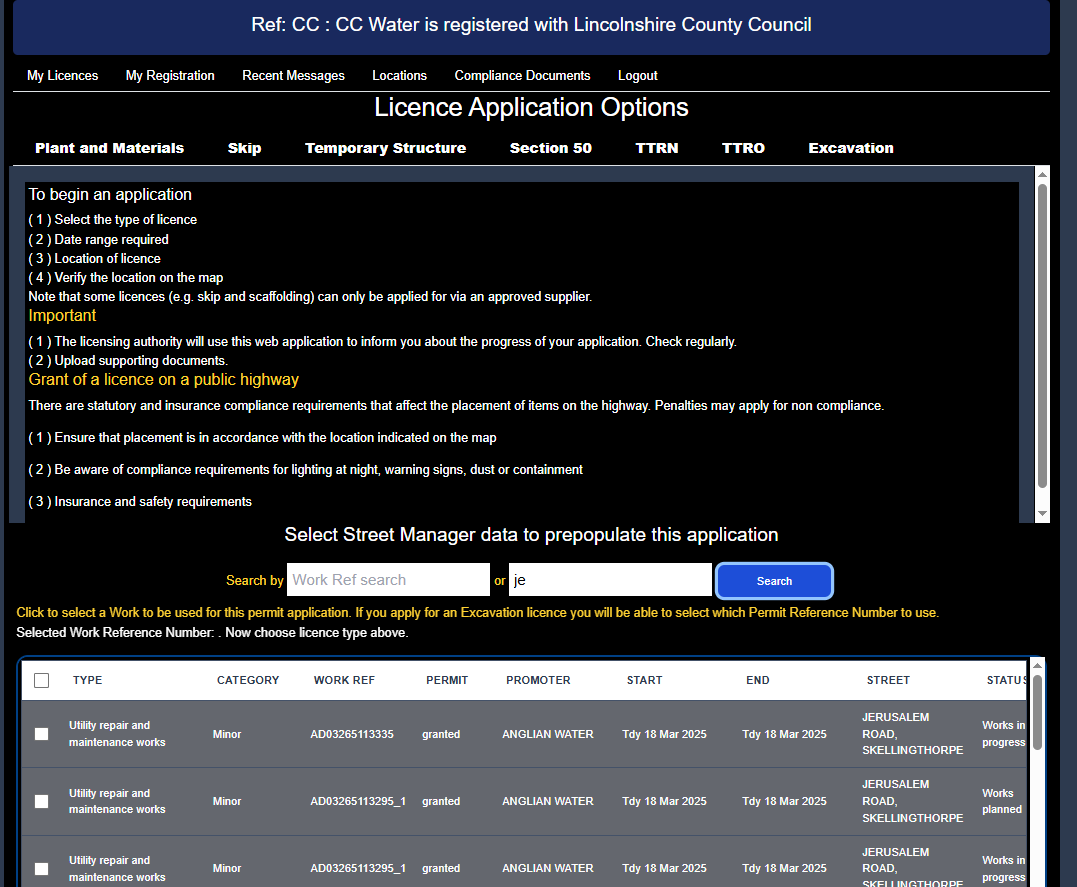Tick the select-all checkbox in table header
Screen dimensions: 1077x887
41,680
